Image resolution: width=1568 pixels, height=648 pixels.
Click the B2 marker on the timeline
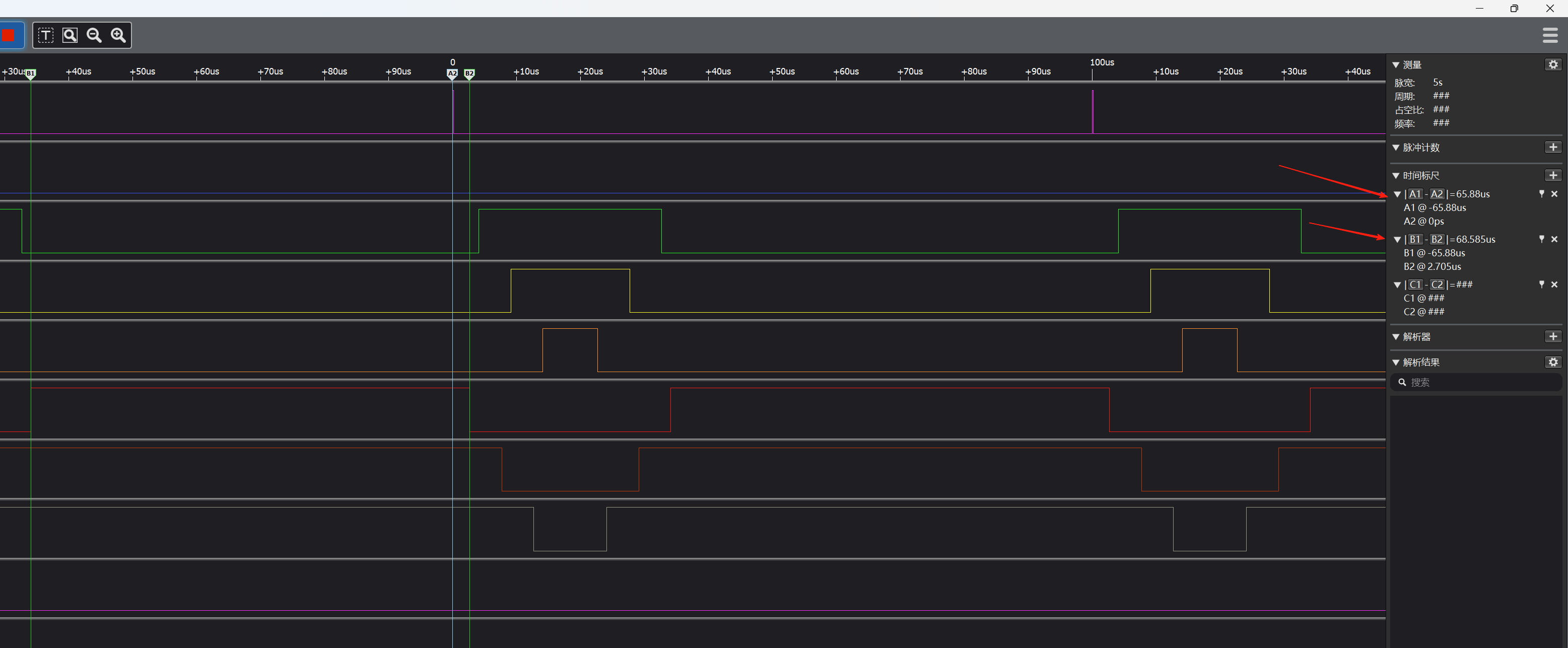[469, 74]
